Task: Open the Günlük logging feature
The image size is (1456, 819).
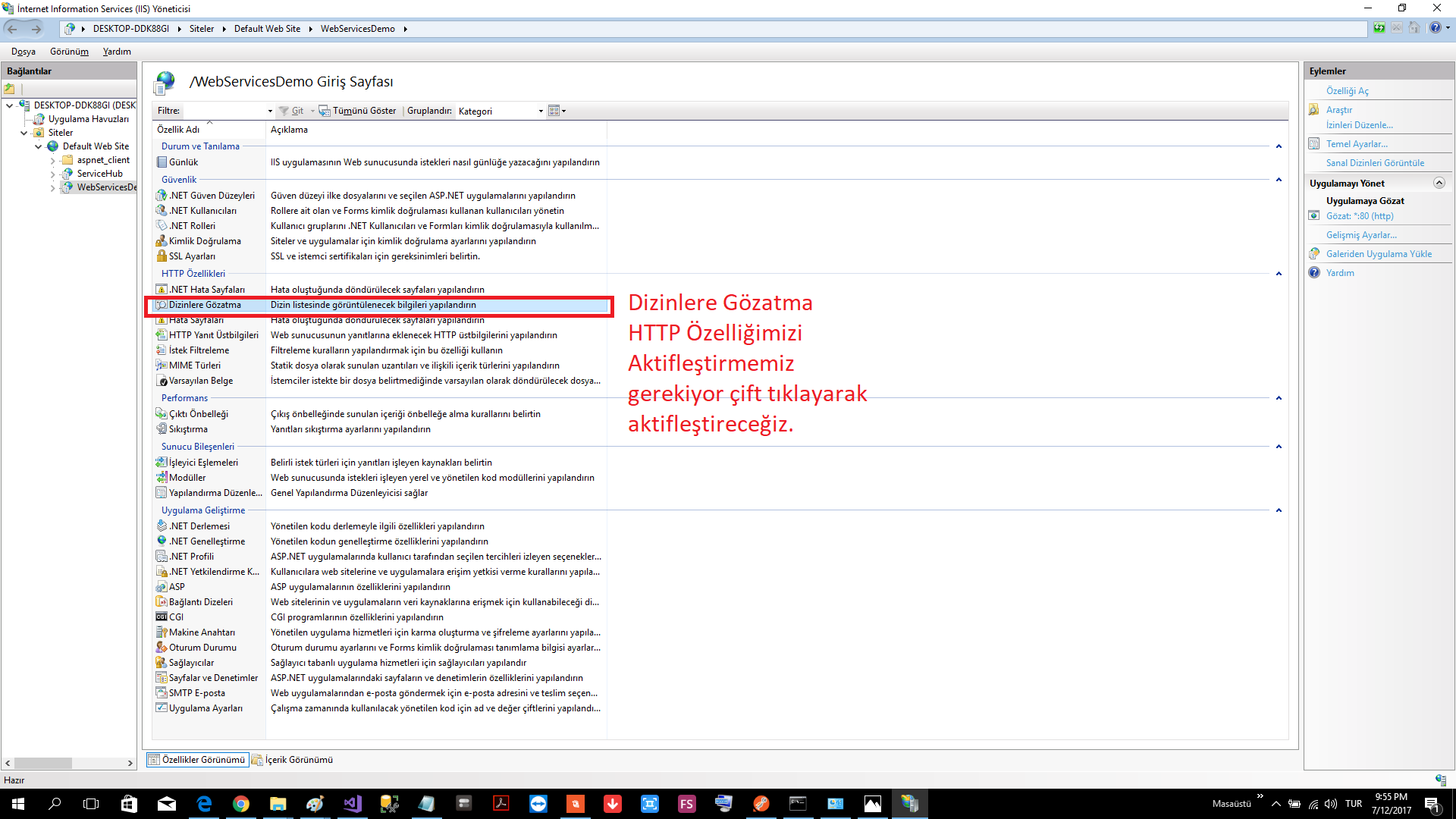Action: pos(183,162)
